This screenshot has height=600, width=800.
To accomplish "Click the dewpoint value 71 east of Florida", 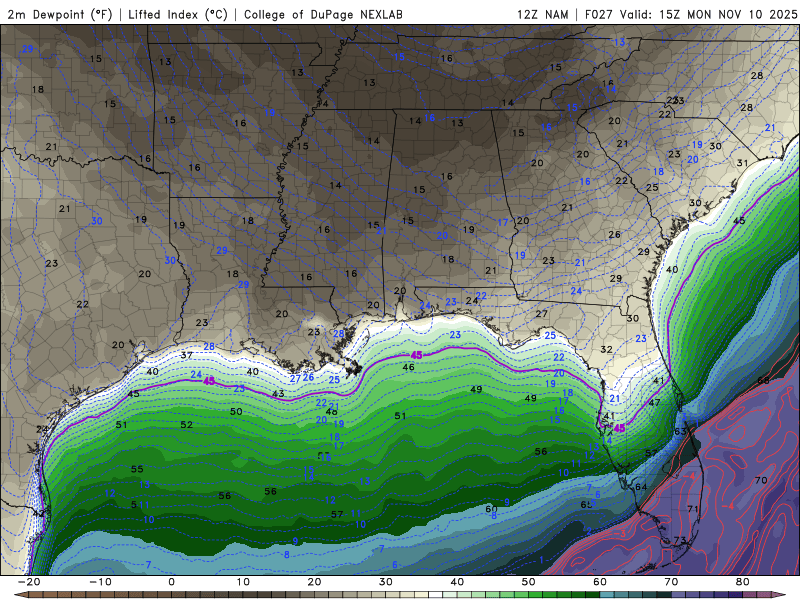I will [x=693, y=509].
